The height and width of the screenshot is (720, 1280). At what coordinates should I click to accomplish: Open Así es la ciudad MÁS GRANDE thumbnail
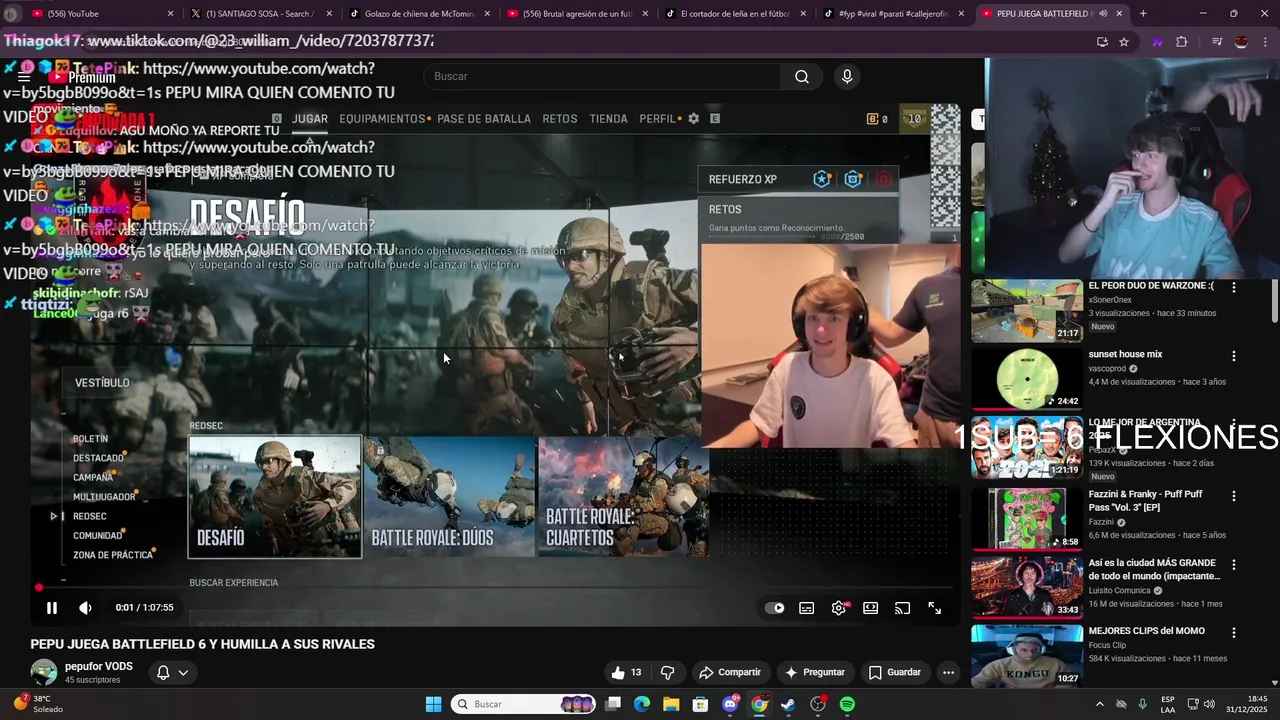point(1026,588)
